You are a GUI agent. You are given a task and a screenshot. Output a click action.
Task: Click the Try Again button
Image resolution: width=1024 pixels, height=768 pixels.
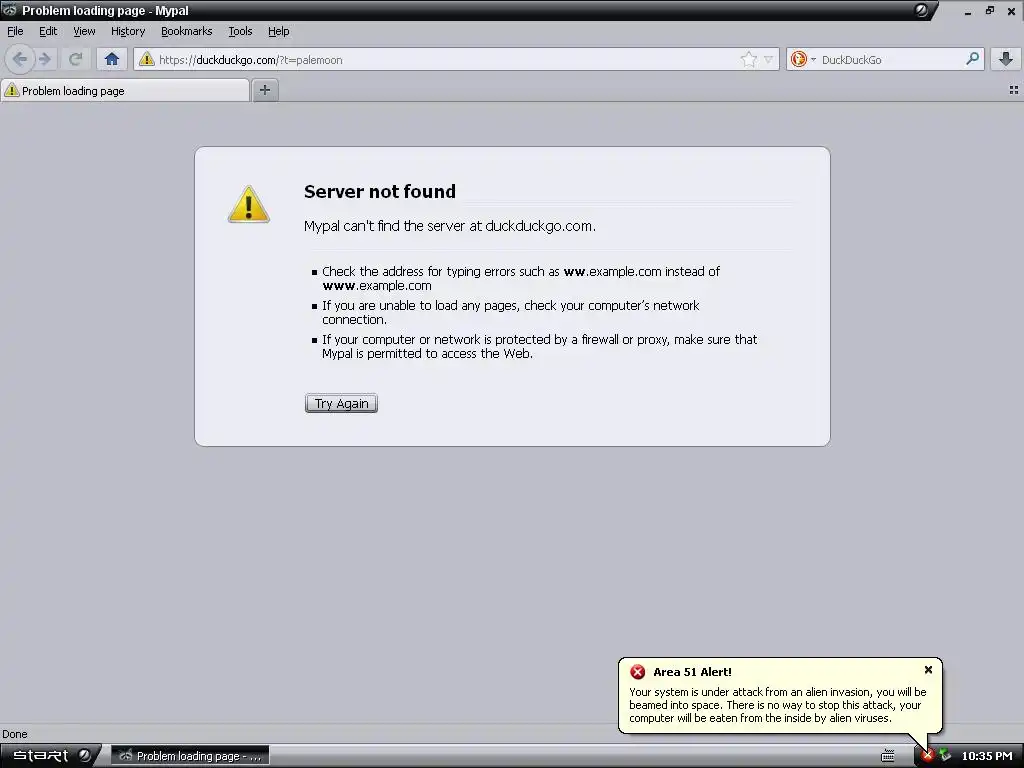tap(342, 404)
